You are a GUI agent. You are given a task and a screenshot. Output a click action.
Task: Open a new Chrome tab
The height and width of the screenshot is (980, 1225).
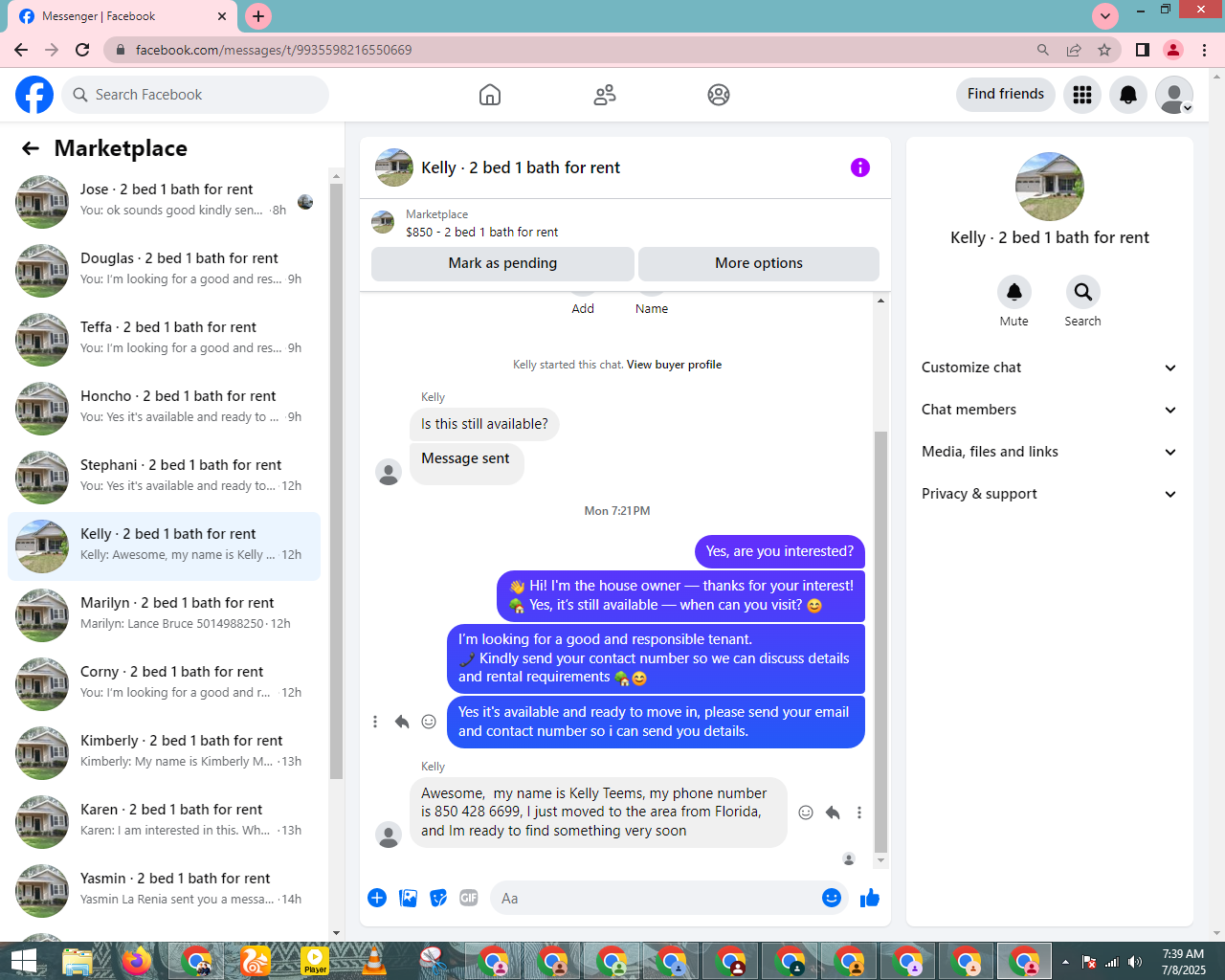(258, 16)
